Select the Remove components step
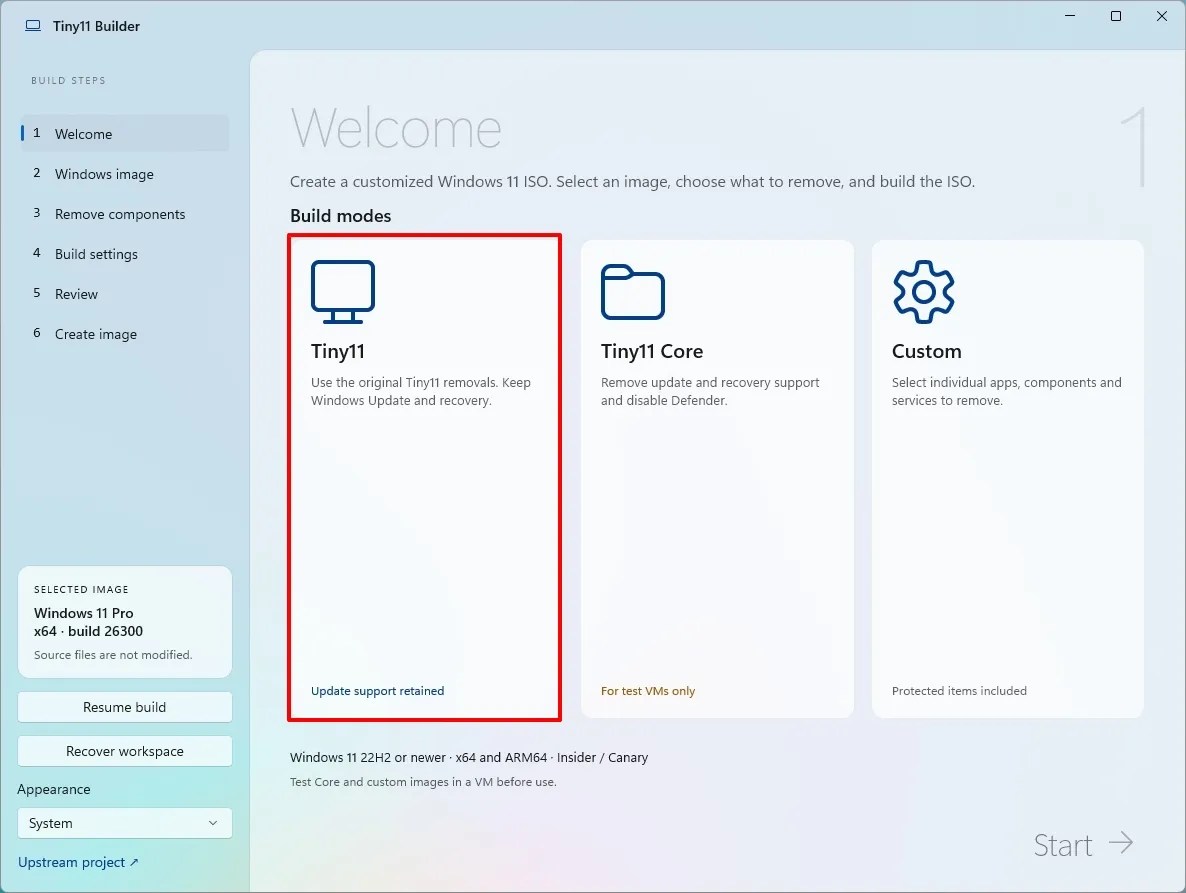Viewport: 1186px width, 893px height. point(125,214)
